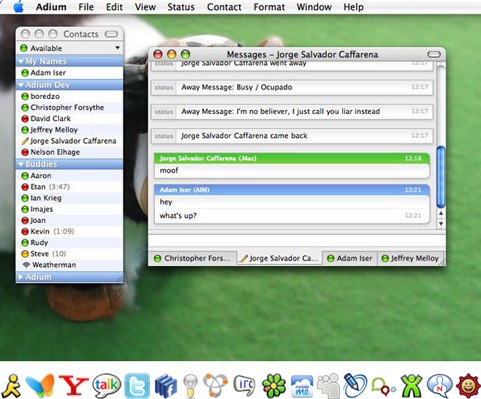The width and height of the screenshot is (481, 399).
Task: Switch to the Christopher Fors... chat tab
Action: click(192, 258)
